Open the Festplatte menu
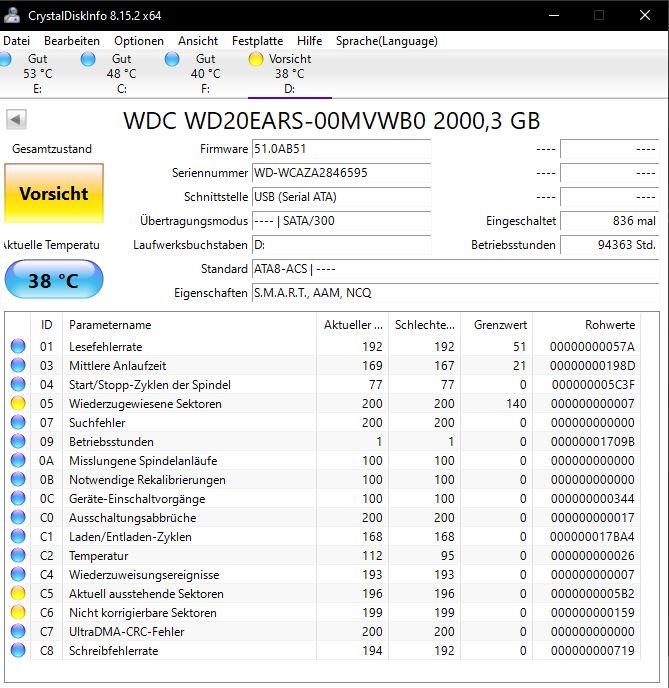 [x=258, y=41]
